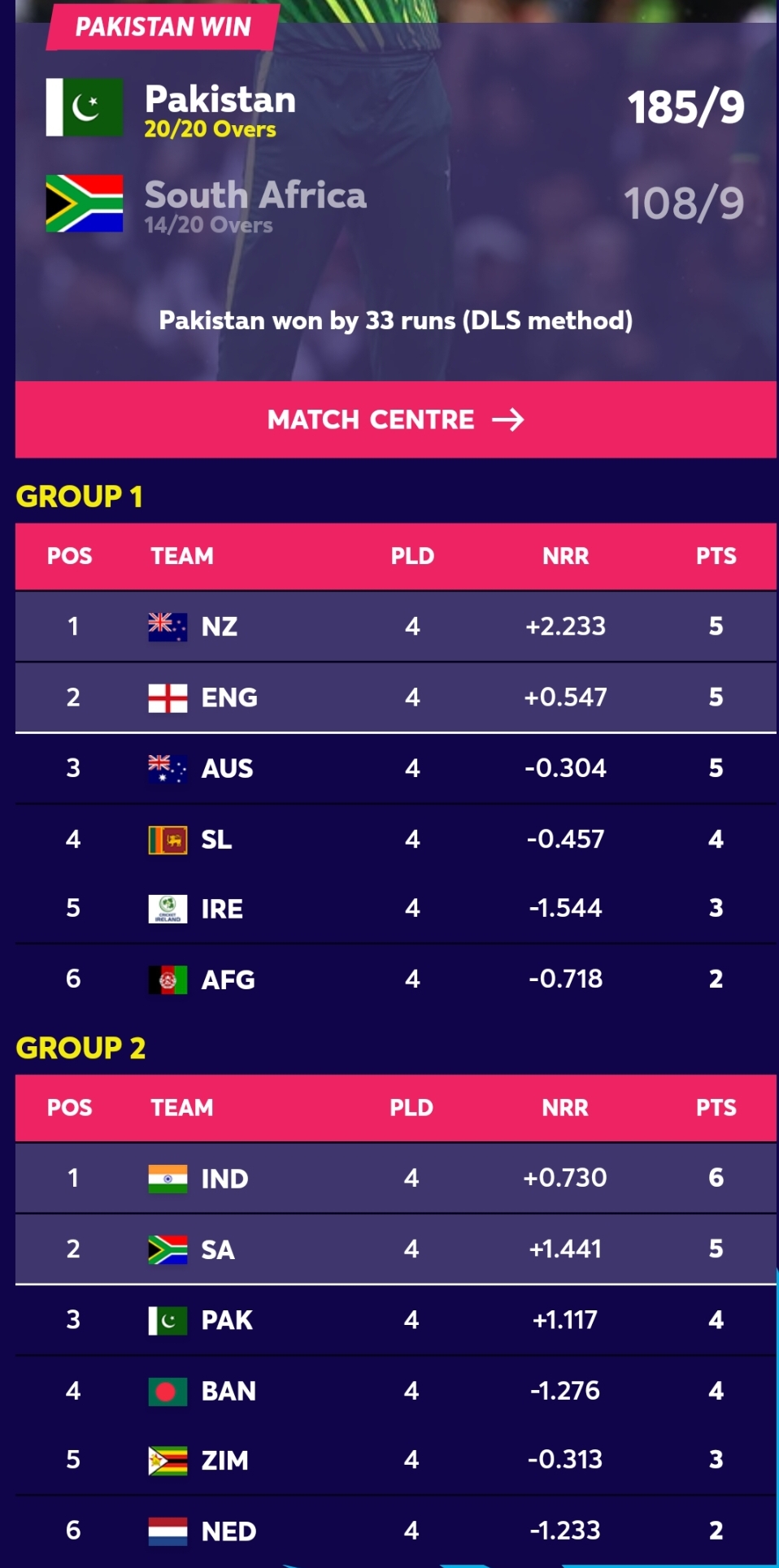The image size is (779, 1568).
Task: Select the AUS row in Group 1
Action: [x=395, y=768]
